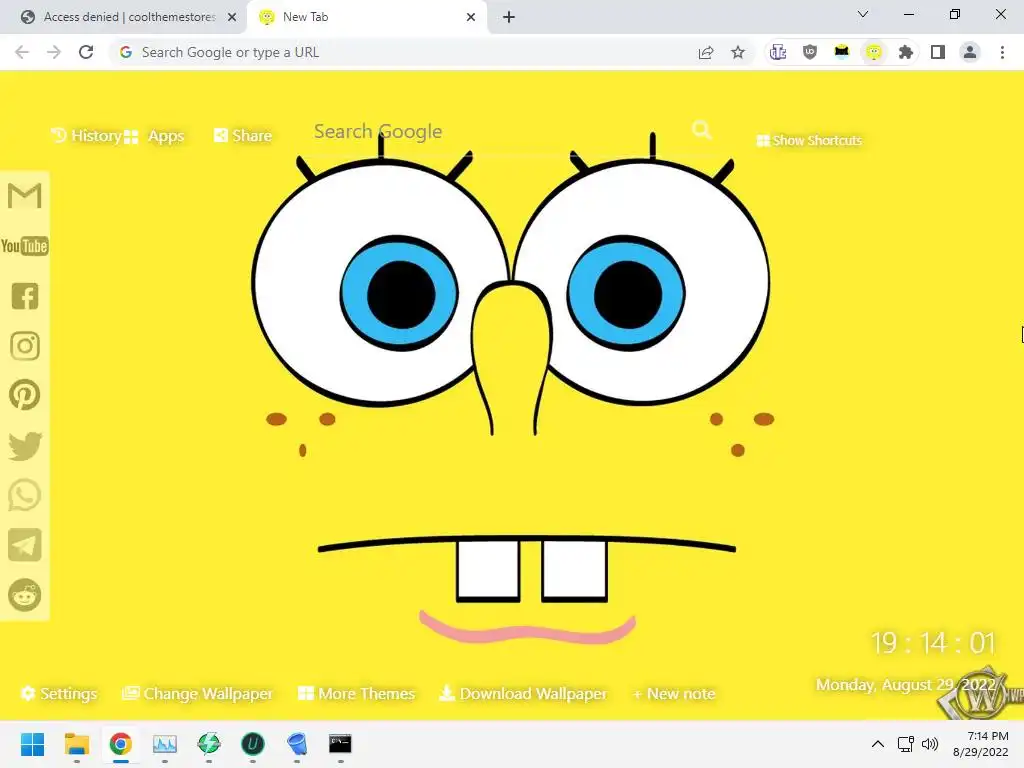
Task: Open Windows Start menu
Action: tap(33, 744)
